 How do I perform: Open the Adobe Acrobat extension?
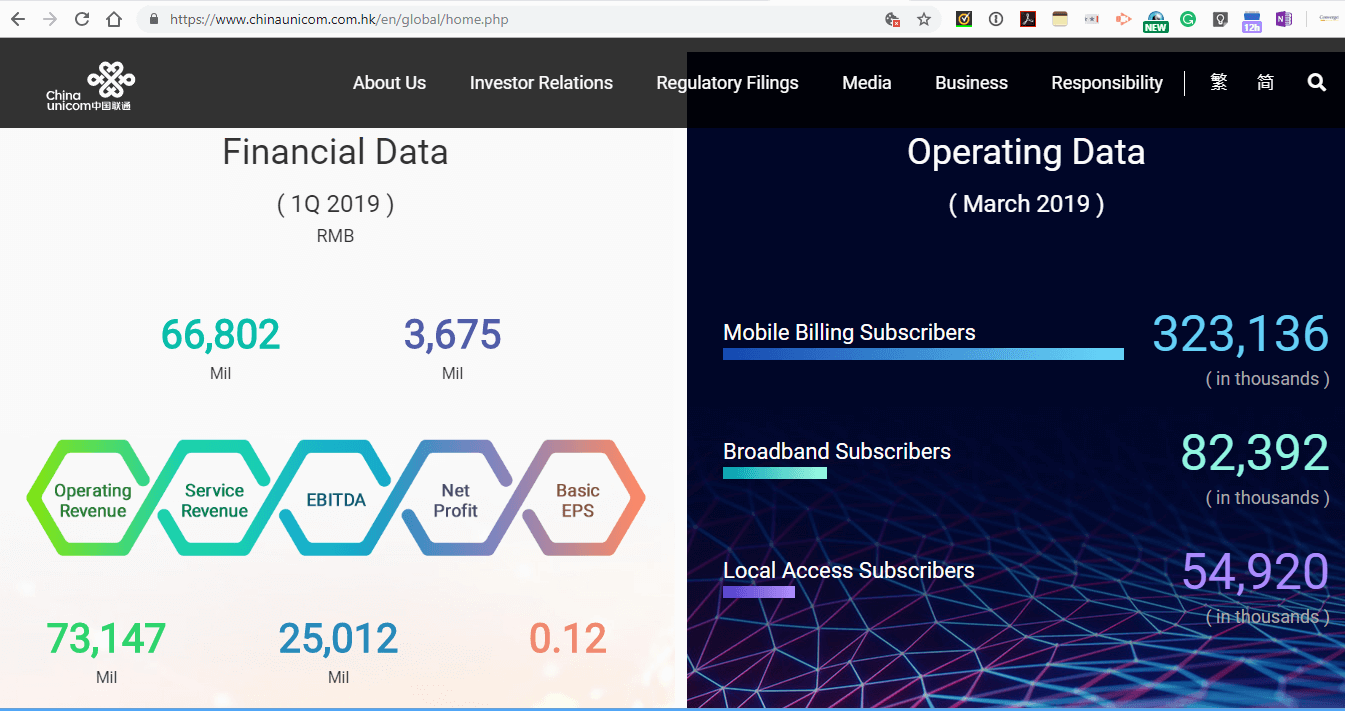(x=1028, y=19)
